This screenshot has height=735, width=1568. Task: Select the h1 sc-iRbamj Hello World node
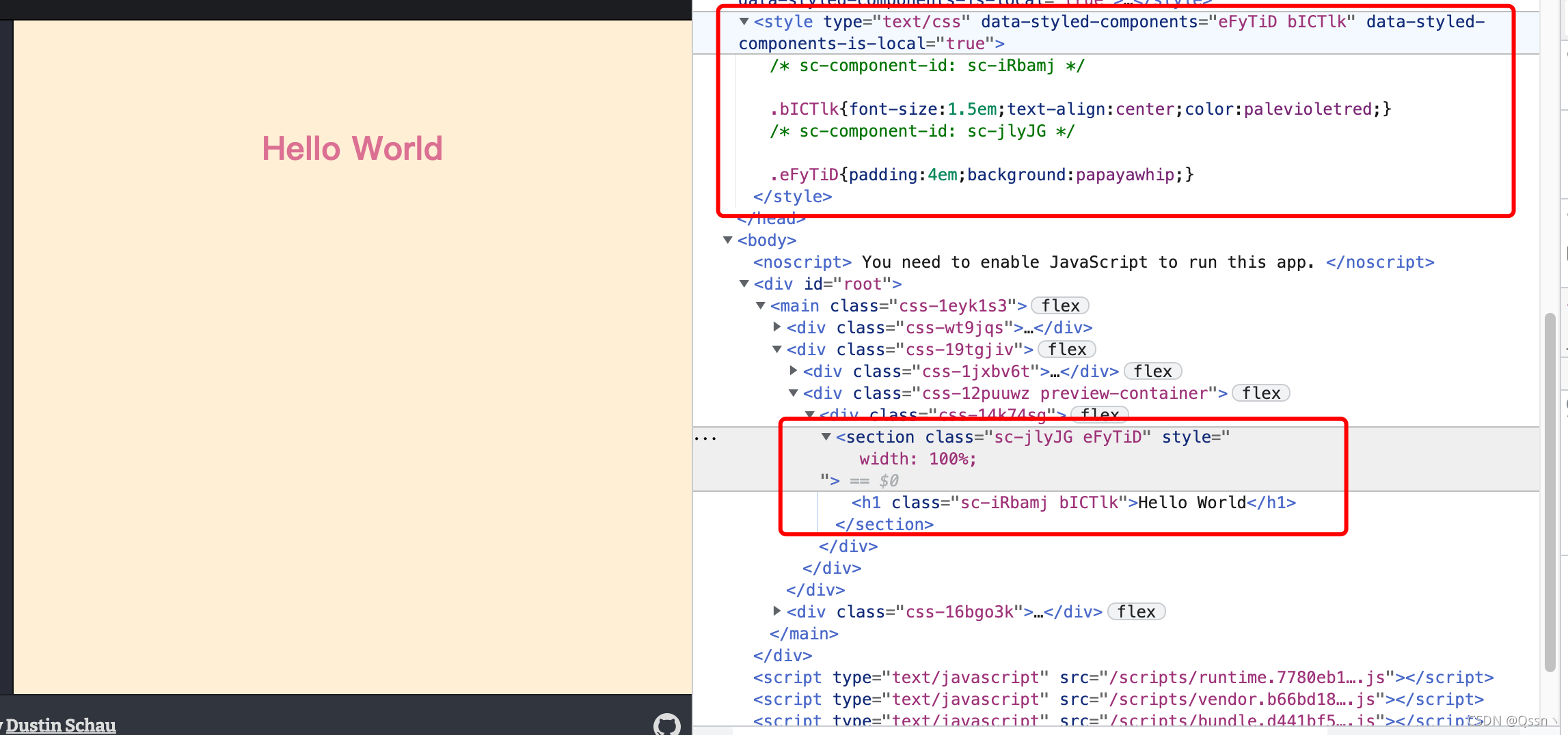point(1073,503)
